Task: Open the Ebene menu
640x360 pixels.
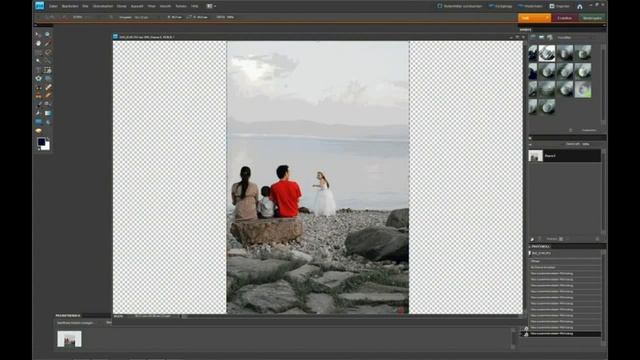Action: (x=121, y=6)
